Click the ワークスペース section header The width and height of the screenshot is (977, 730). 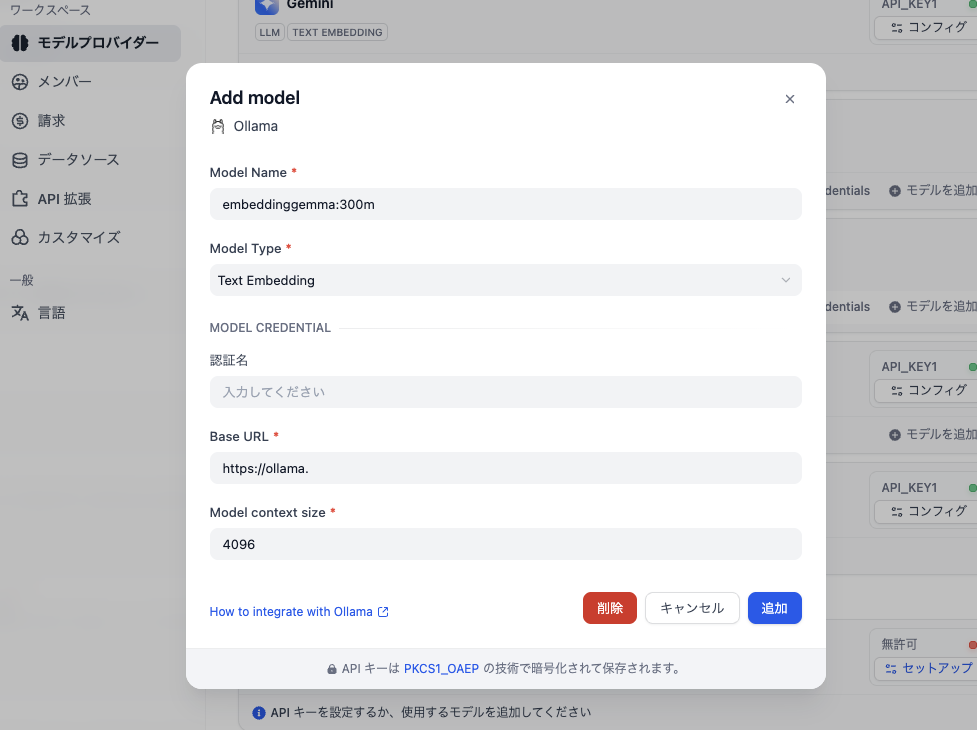pyautogui.click(x=50, y=10)
